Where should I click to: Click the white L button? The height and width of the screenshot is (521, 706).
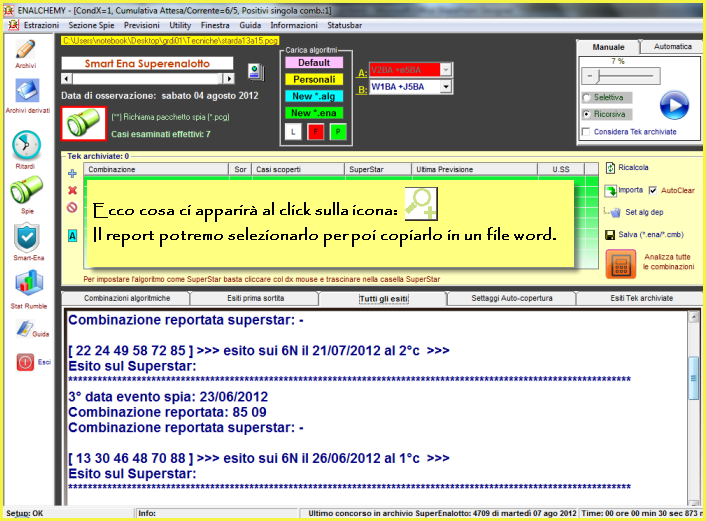(x=293, y=132)
